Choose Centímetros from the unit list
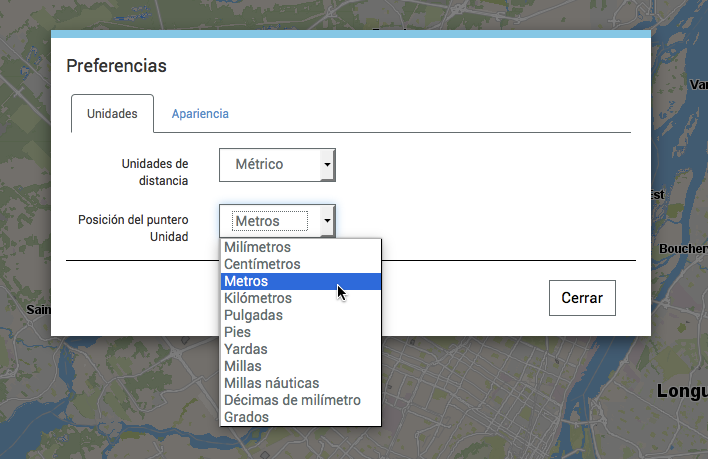The image size is (708, 459). (301, 264)
